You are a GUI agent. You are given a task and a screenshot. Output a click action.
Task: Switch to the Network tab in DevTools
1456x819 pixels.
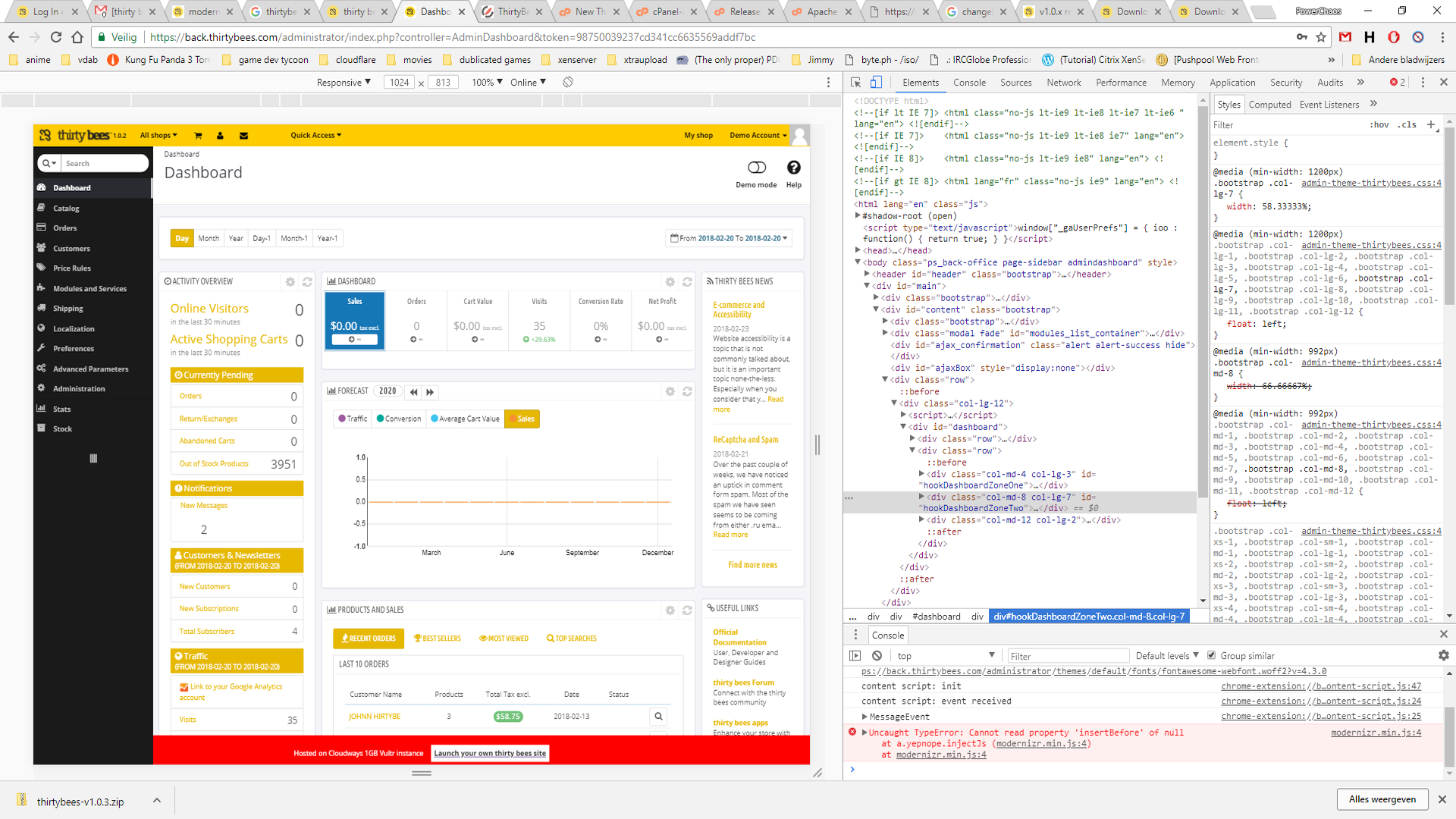click(1063, 83)
